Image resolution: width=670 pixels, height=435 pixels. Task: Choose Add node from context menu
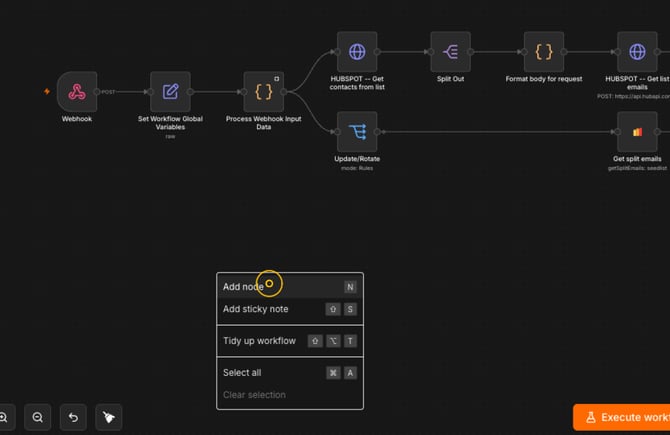click(x=290, y=287)
